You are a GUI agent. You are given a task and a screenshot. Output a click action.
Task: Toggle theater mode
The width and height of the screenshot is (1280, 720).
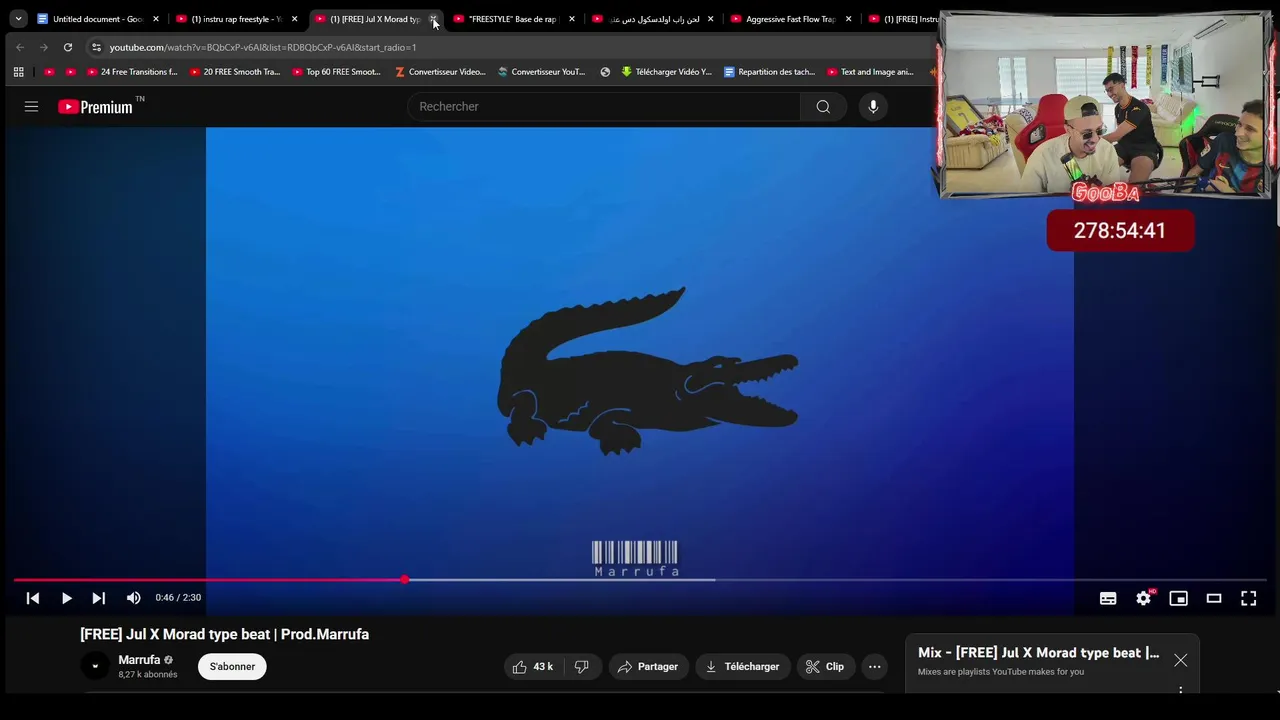[x=1213, y=598]
